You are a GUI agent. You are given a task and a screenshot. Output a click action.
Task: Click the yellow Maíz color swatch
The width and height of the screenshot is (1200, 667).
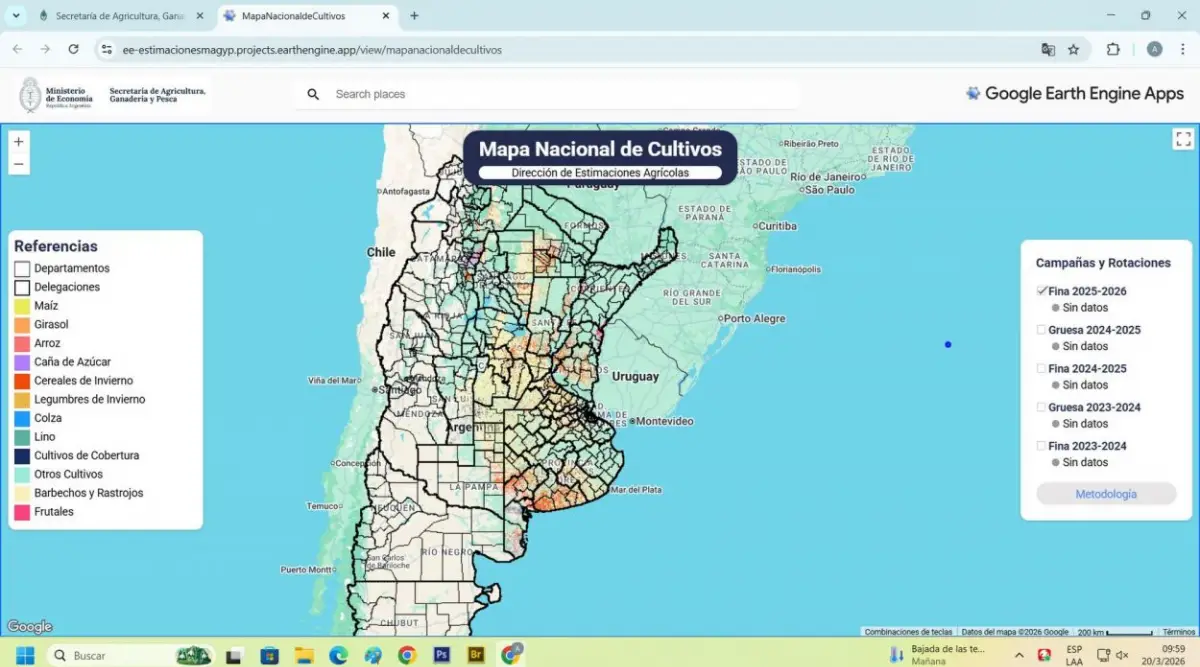click(x=21, y=305)
